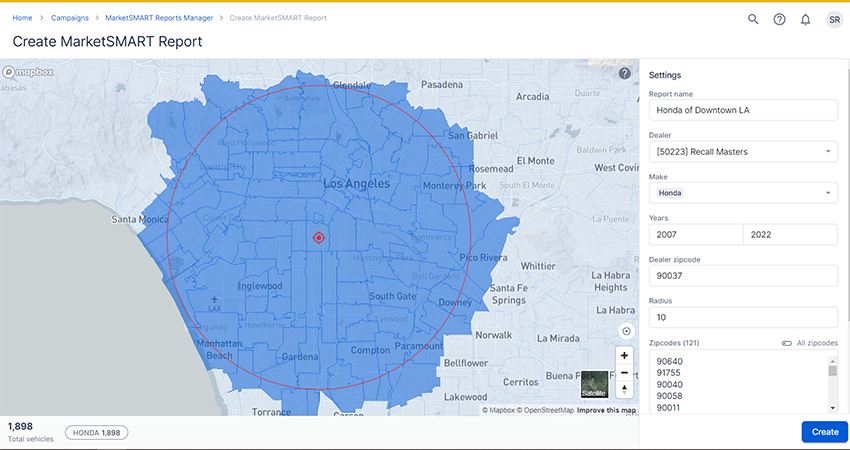Open the search icon in header
The height and width of the screenshot is (450, 850).
click(x=753, y=20)
